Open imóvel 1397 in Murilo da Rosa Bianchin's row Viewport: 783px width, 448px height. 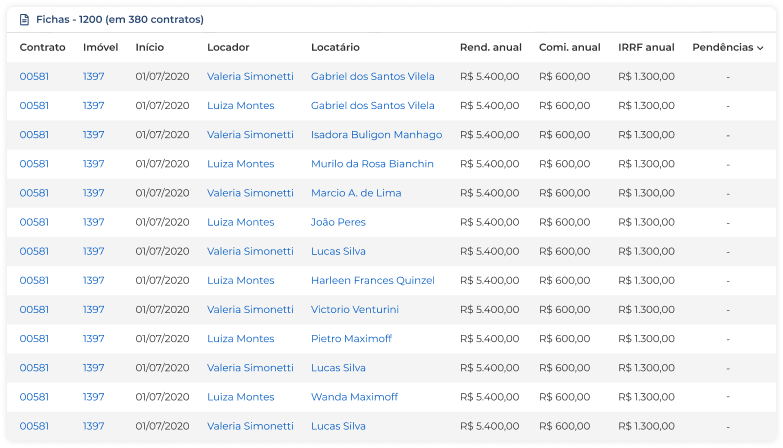coord(93,164)
